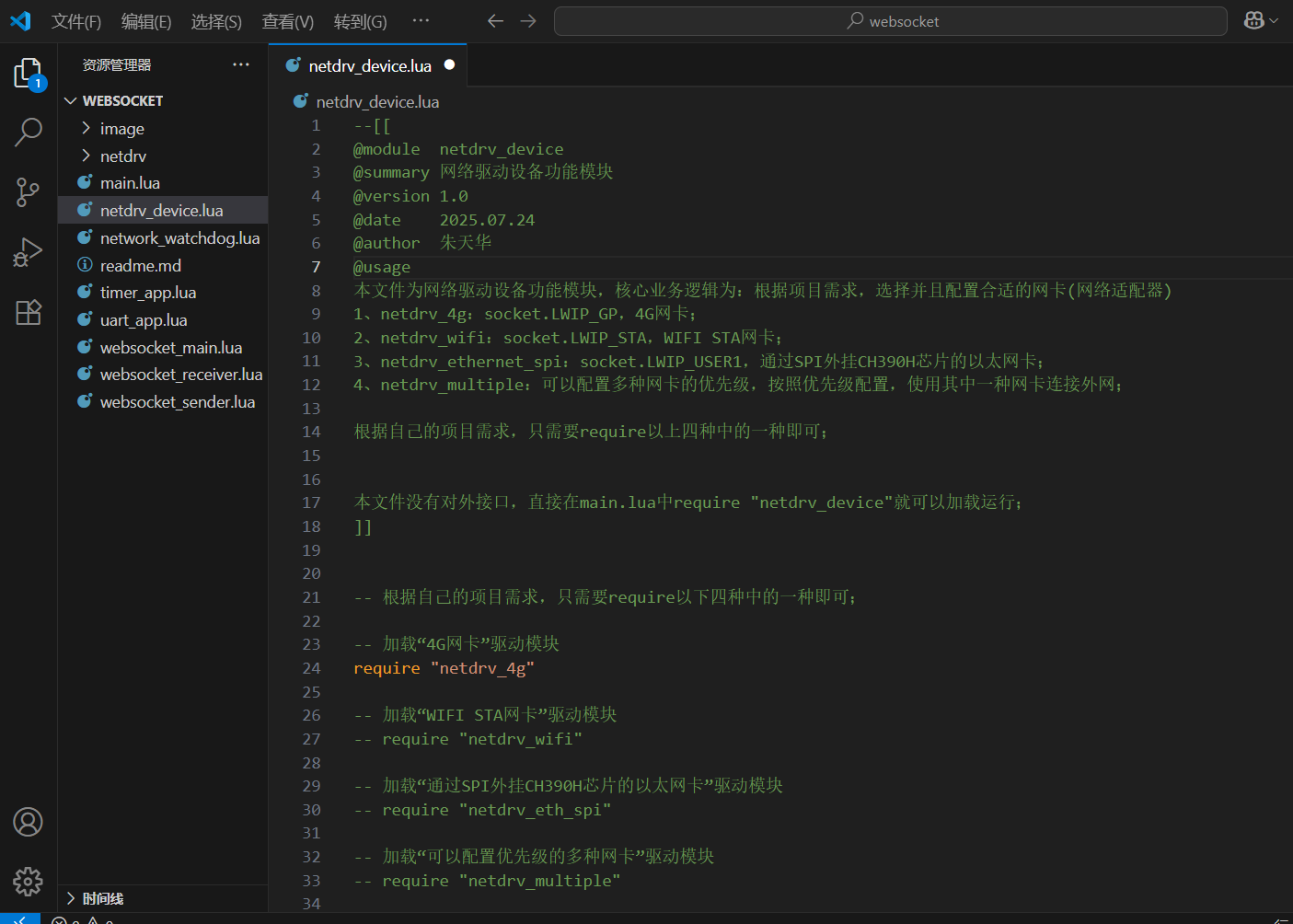The image size is (1293, 924).
Task: Click the lua icon in the editor tab
Action: (x=294, y=65)
